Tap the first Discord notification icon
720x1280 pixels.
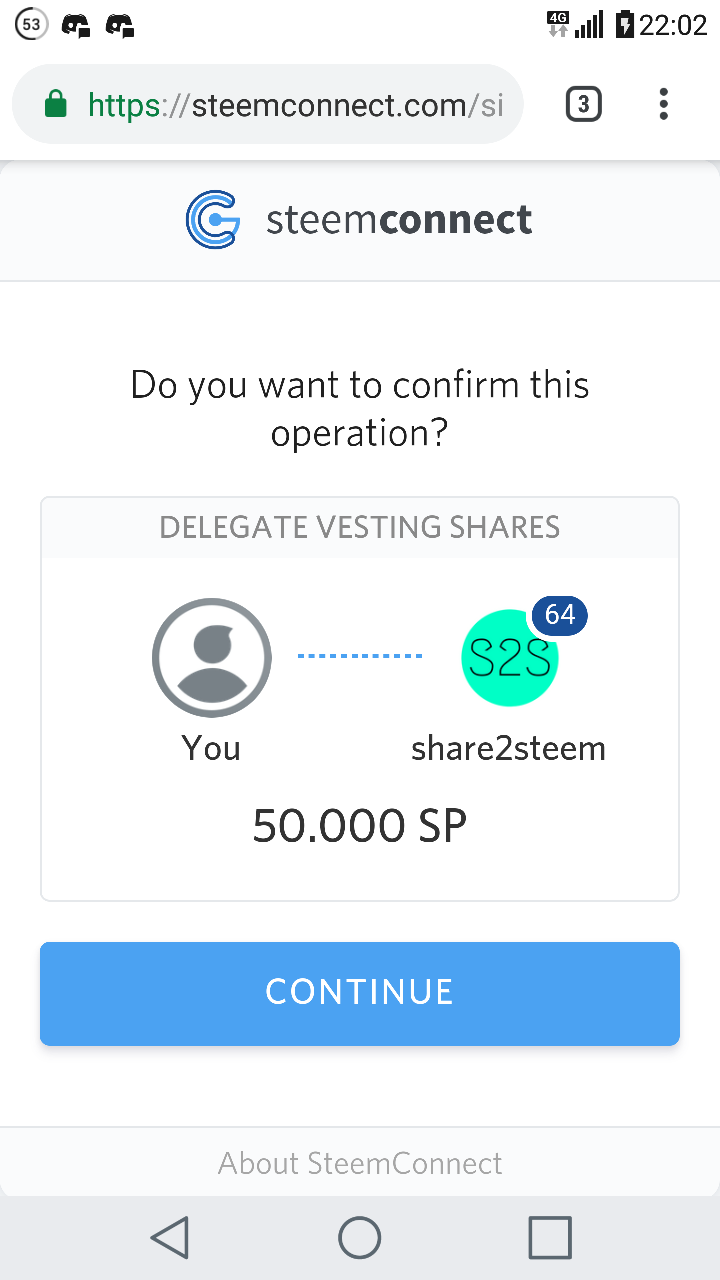[76, 26]
